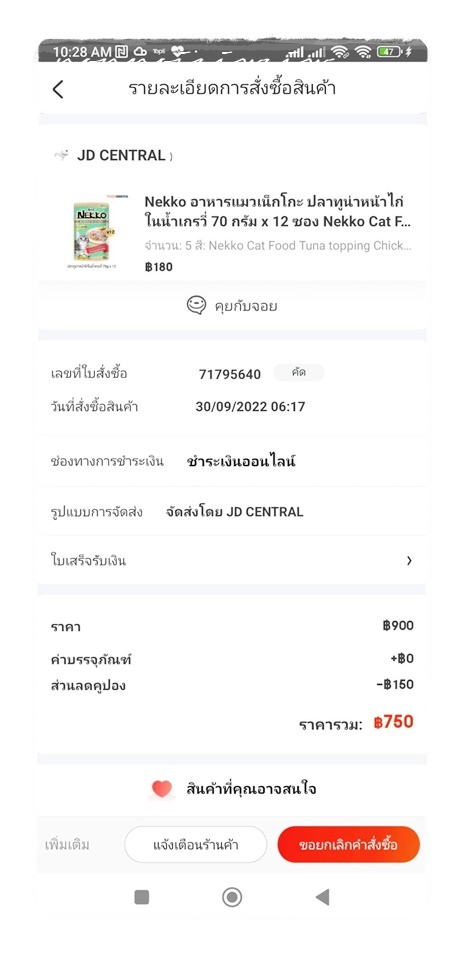This screenshot has width=464, height=953.
Task: Open the JD CENTRAL store link
Action: pos(121,156)
